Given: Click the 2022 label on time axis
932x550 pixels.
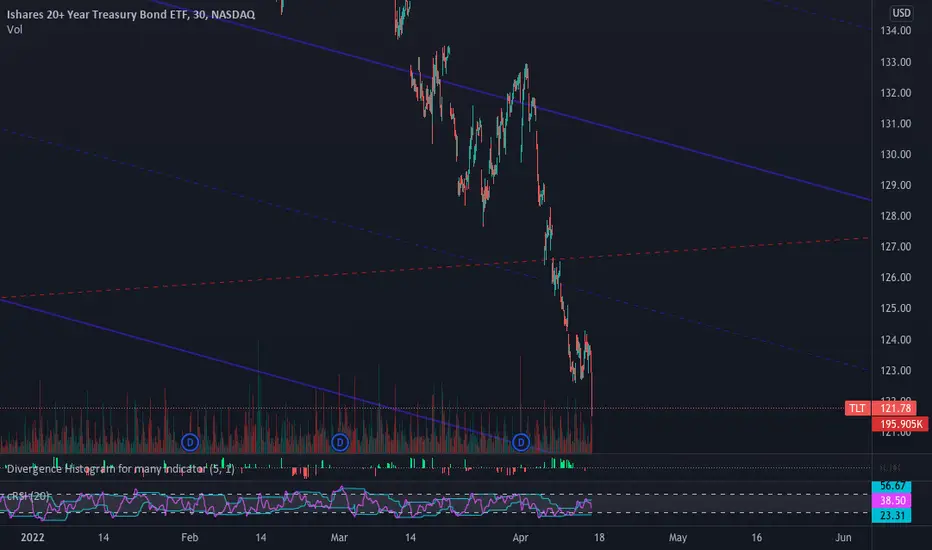Looking at the screenshot, I should (x=32, y=538).
